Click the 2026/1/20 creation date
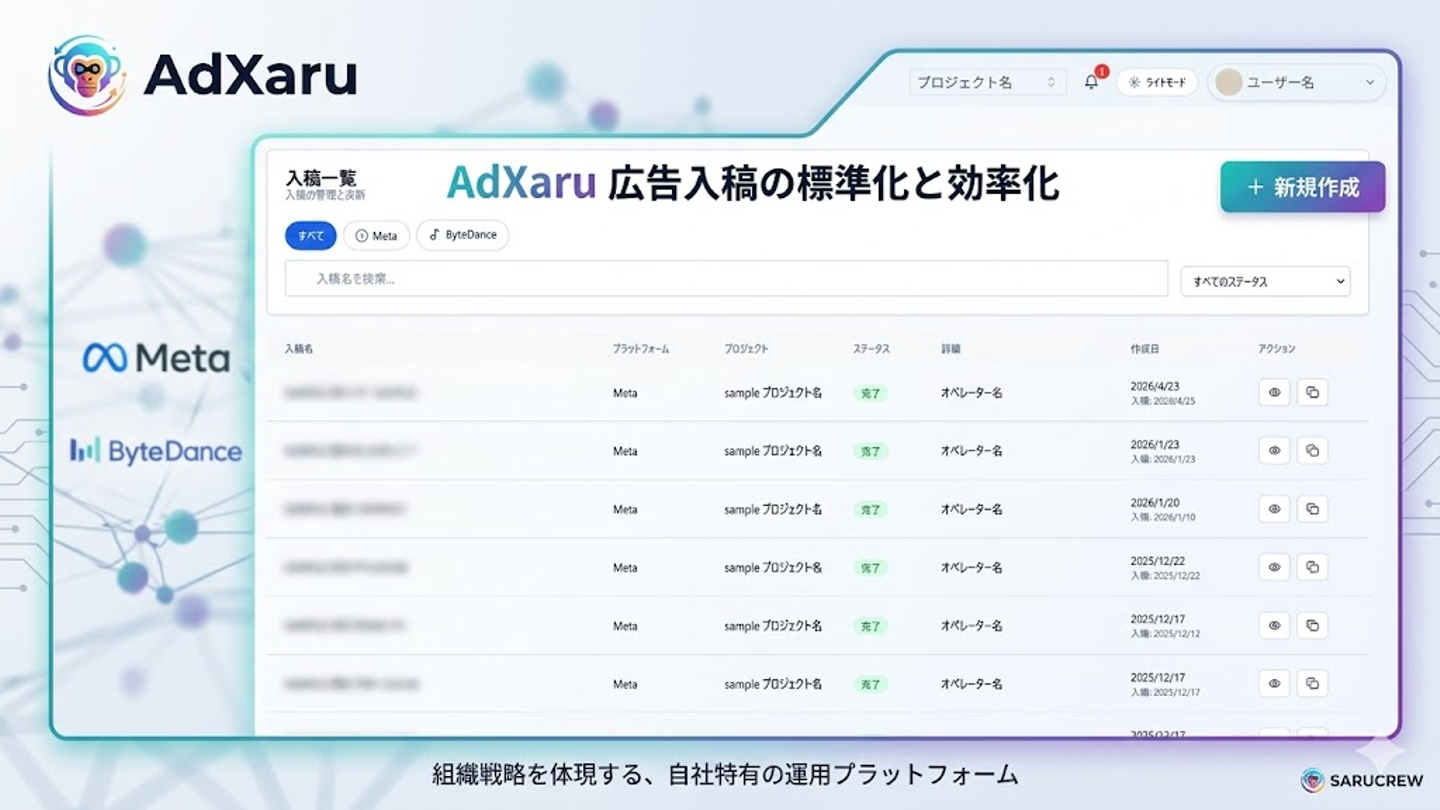This screenshot has height=810, width=1440. coord(1154,502)
